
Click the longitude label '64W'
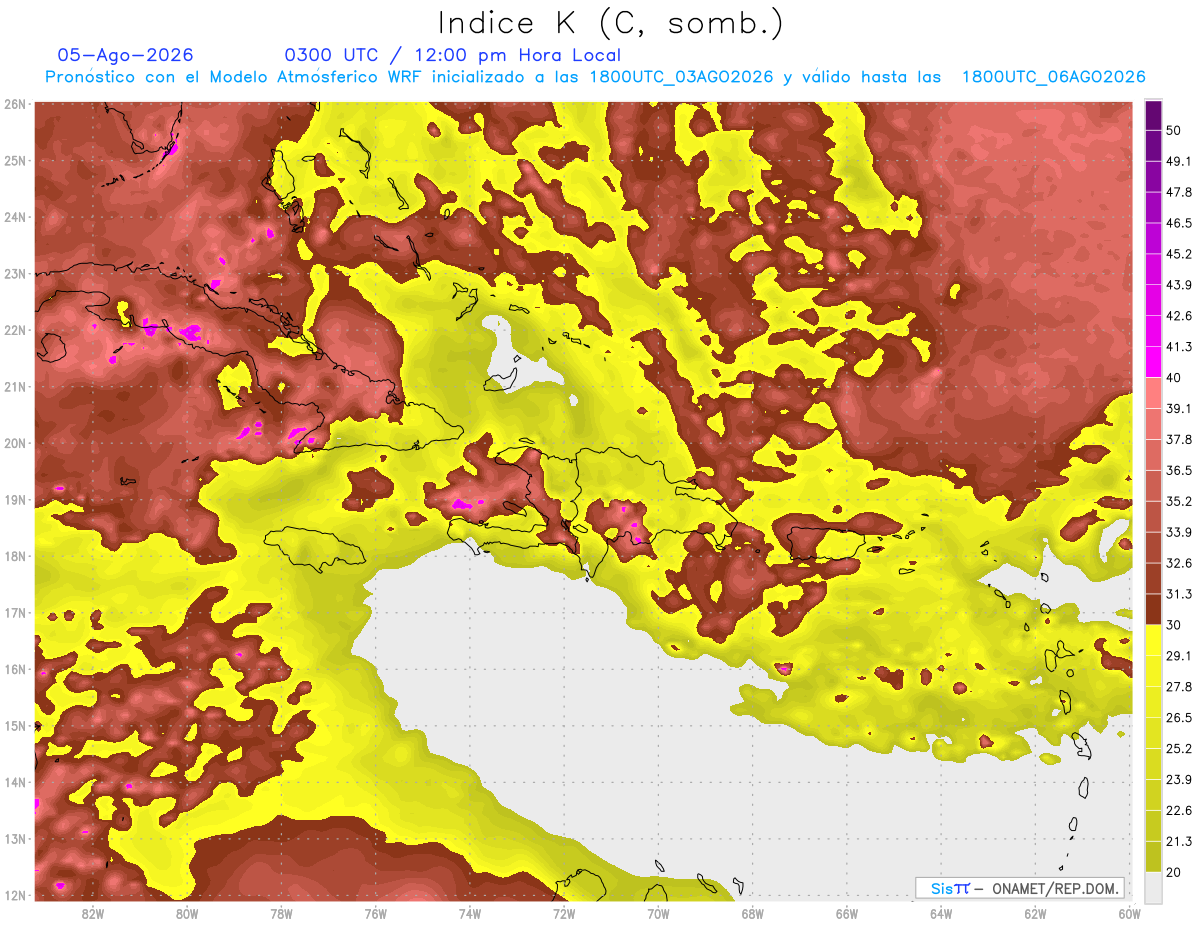tap(941, 913)
